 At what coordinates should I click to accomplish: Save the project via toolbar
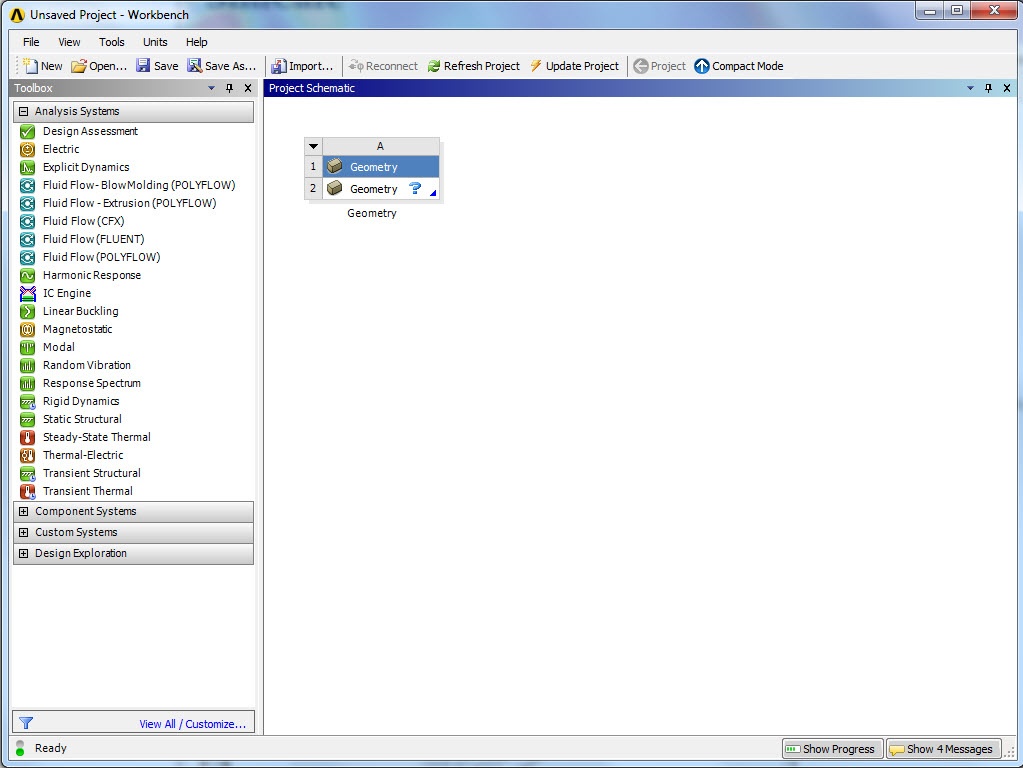tap(157, 66)
